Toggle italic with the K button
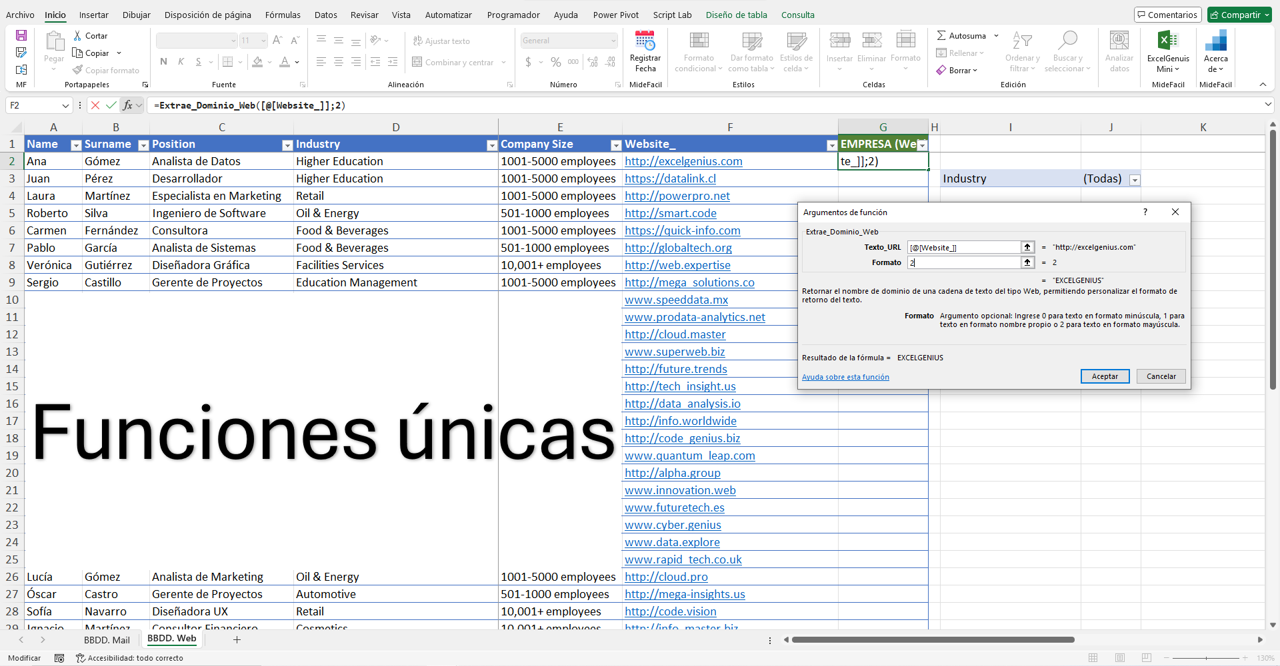 coord(181,62)
